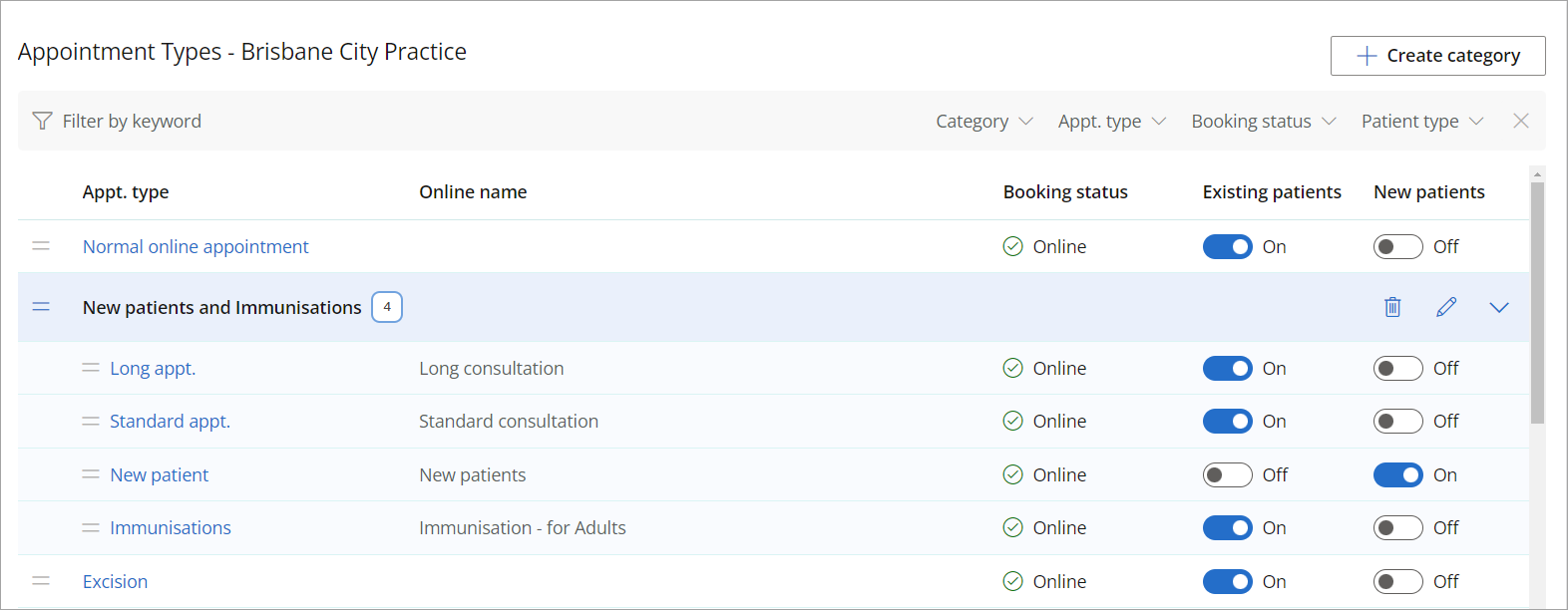The height and width of the screenshot is (610, 1568).
Task: Click drag handle for Immunisations row
Action: (91, 527)
